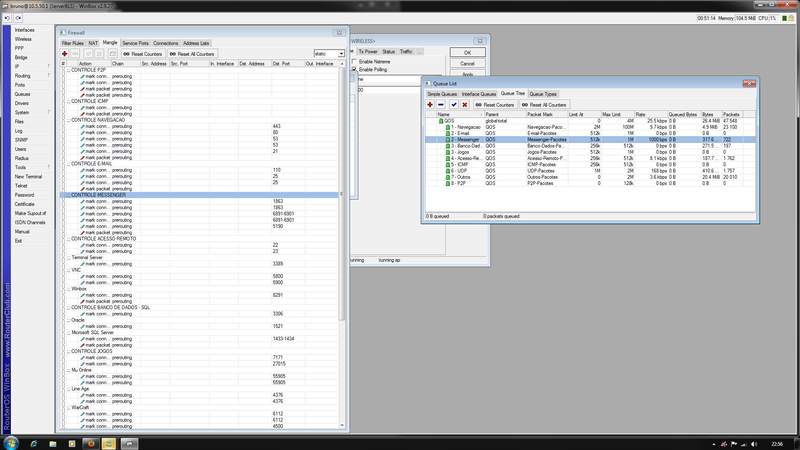This screenshot has height=450, width=800.
Task: Open Queues from the sidebar menu
Action: [22, 94]
